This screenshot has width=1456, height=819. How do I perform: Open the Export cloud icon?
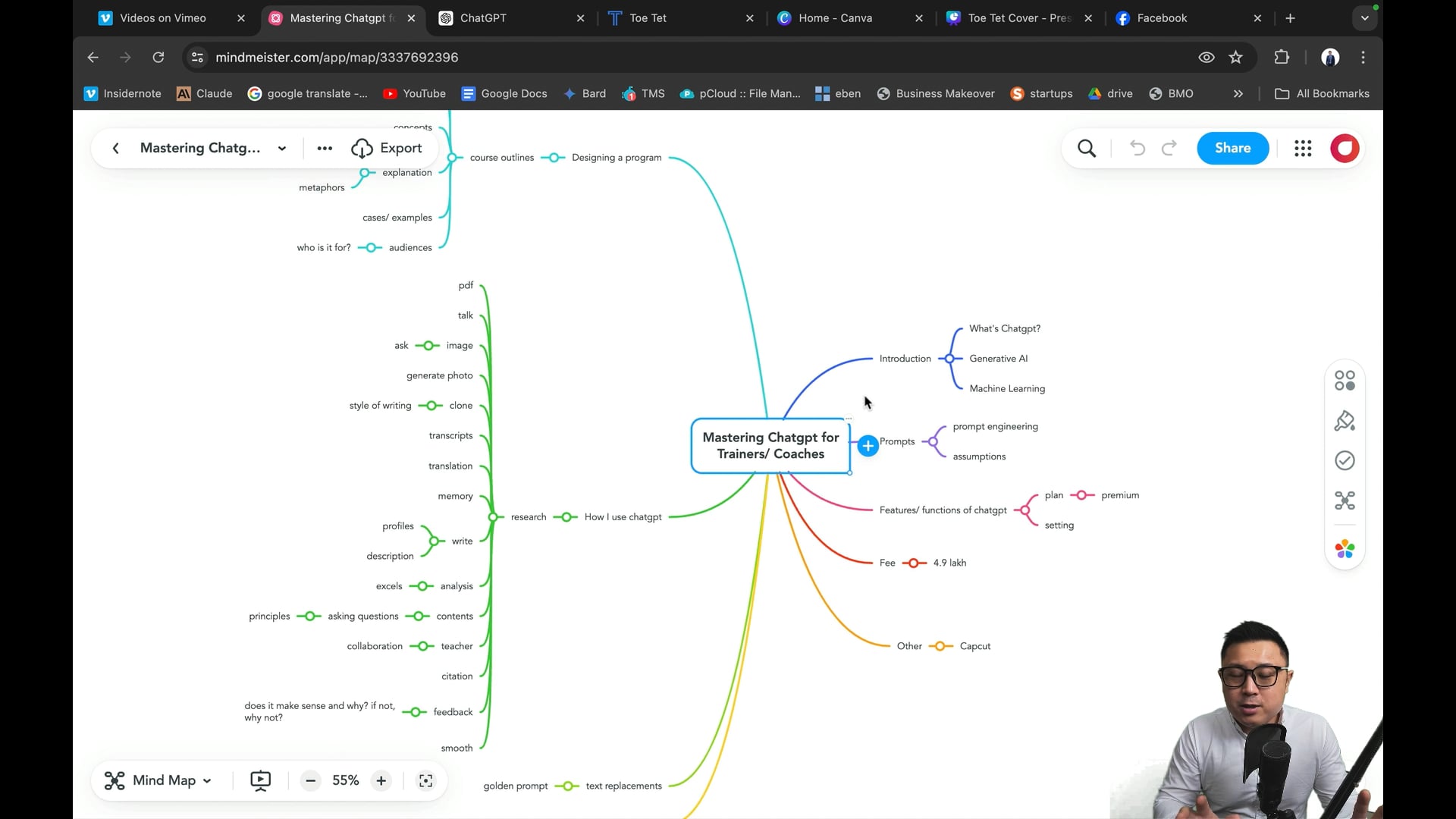pyautogui.click(x=362, y=149)
